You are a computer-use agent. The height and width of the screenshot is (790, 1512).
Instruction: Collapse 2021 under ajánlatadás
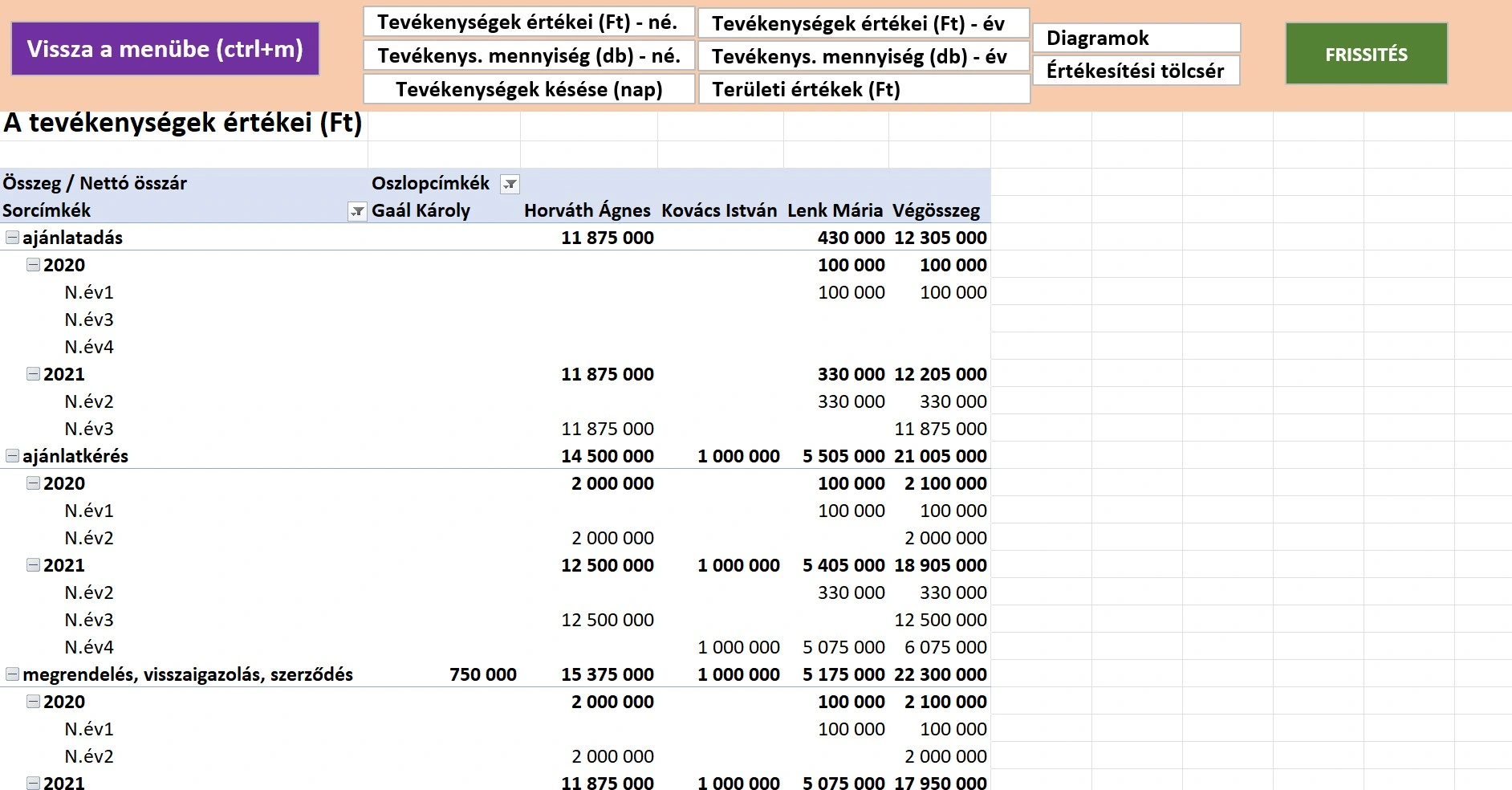click(x=33, y=374)
